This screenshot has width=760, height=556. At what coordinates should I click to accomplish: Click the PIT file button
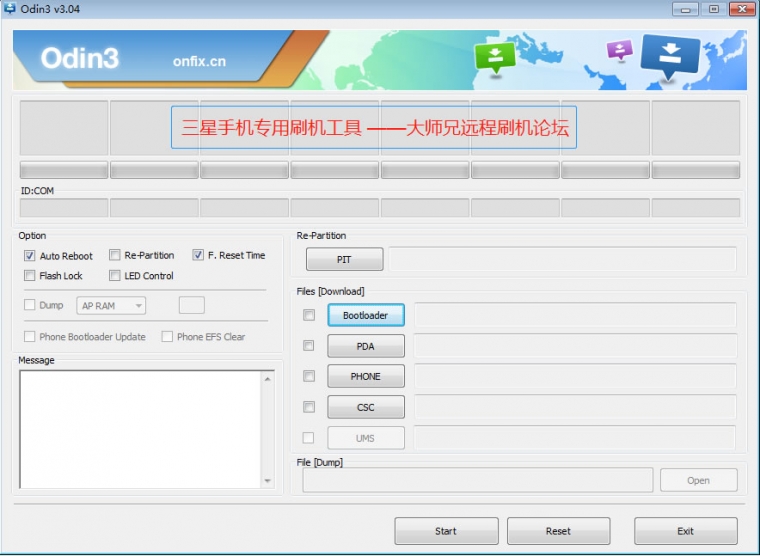(344, 260)
